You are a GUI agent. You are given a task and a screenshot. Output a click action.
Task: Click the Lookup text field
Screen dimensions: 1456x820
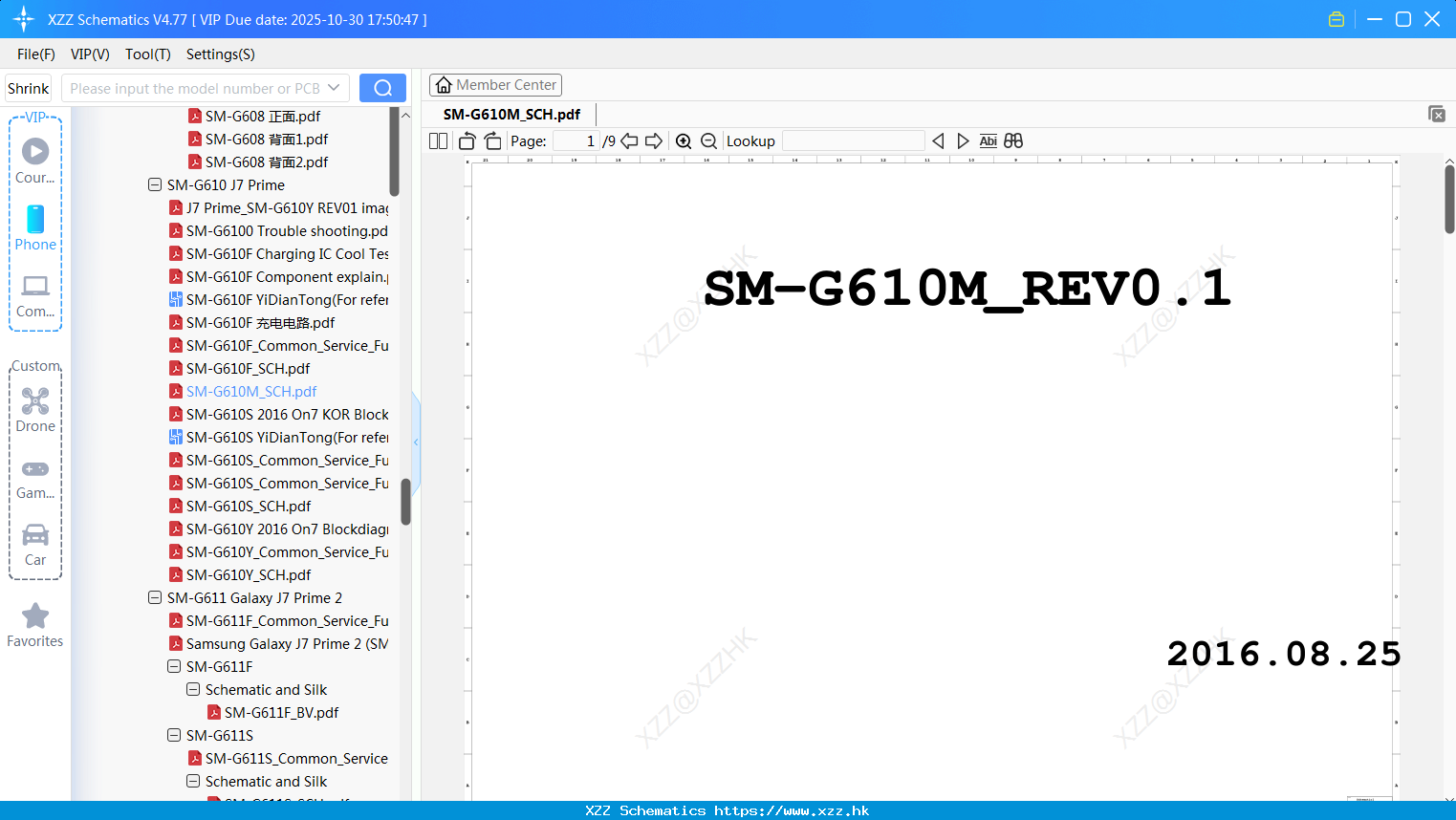[x=853, y=141]
